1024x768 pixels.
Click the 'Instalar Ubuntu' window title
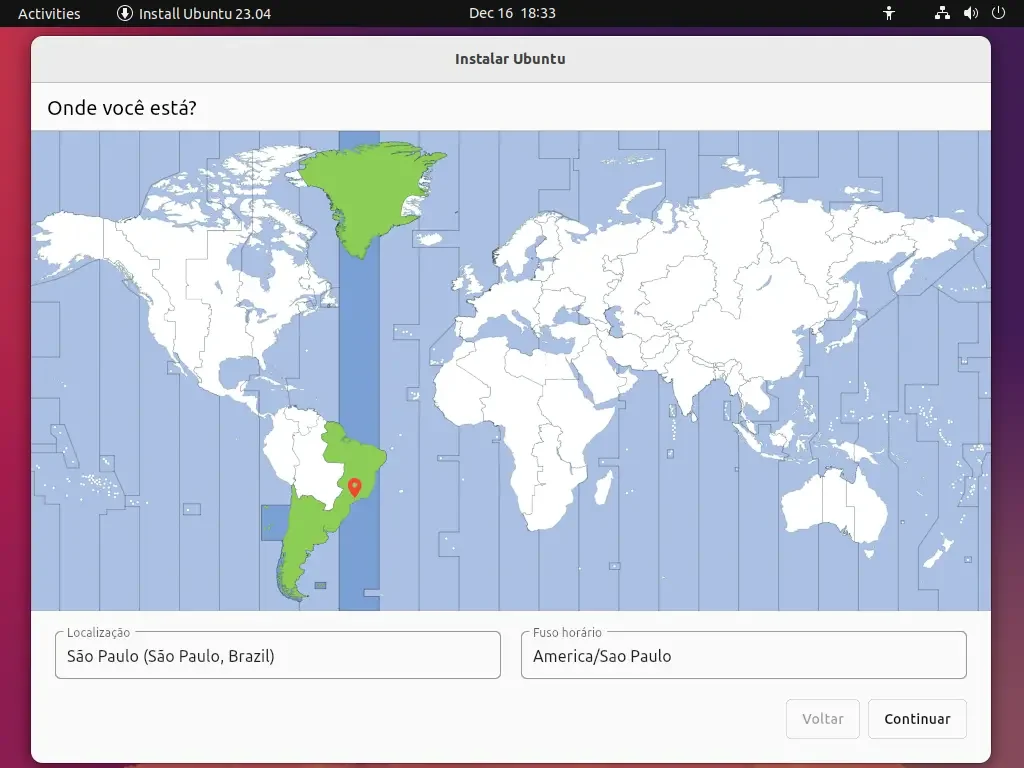click(510, 59)
